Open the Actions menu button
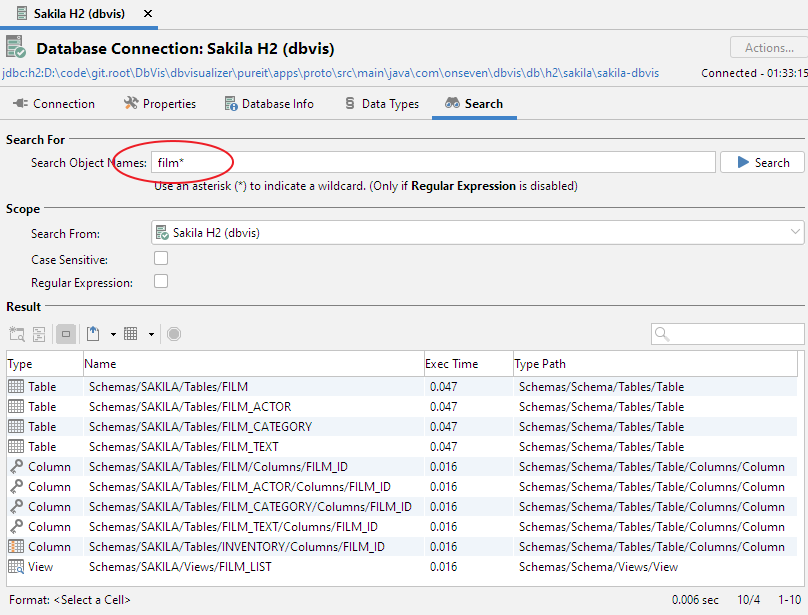The image size is (808, 615). coord(767,47)
